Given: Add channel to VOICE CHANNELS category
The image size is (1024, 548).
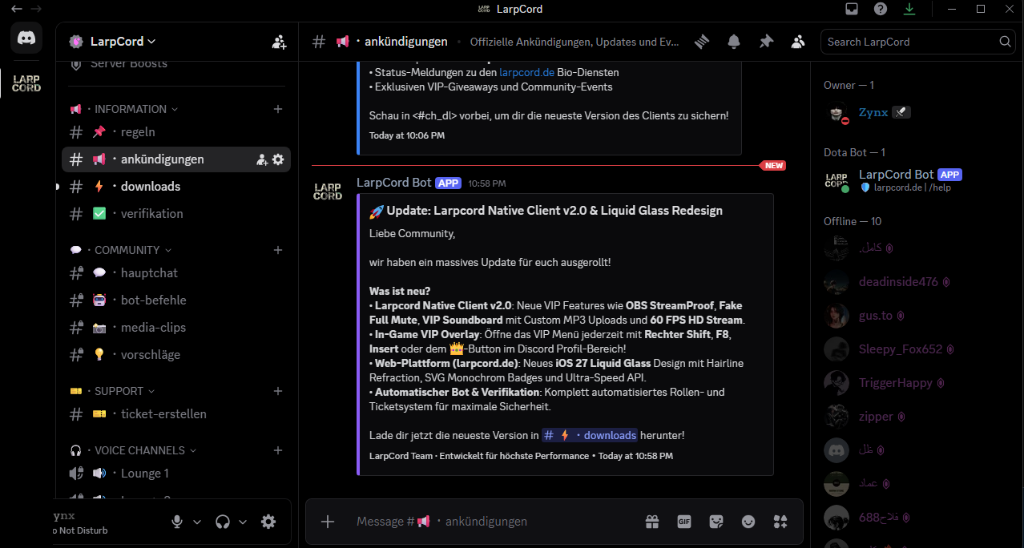Looking at the screenshot, I should coord(278,451).
